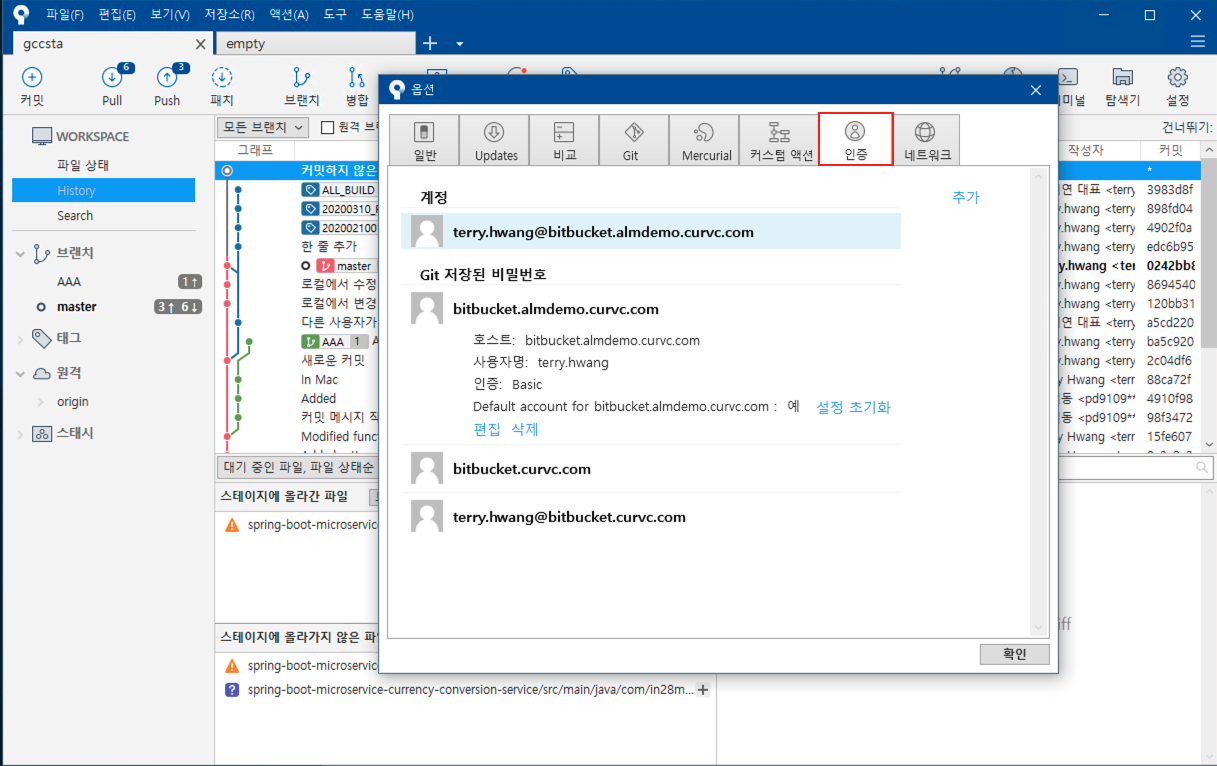Click the warning icon of the staged file

232,525
